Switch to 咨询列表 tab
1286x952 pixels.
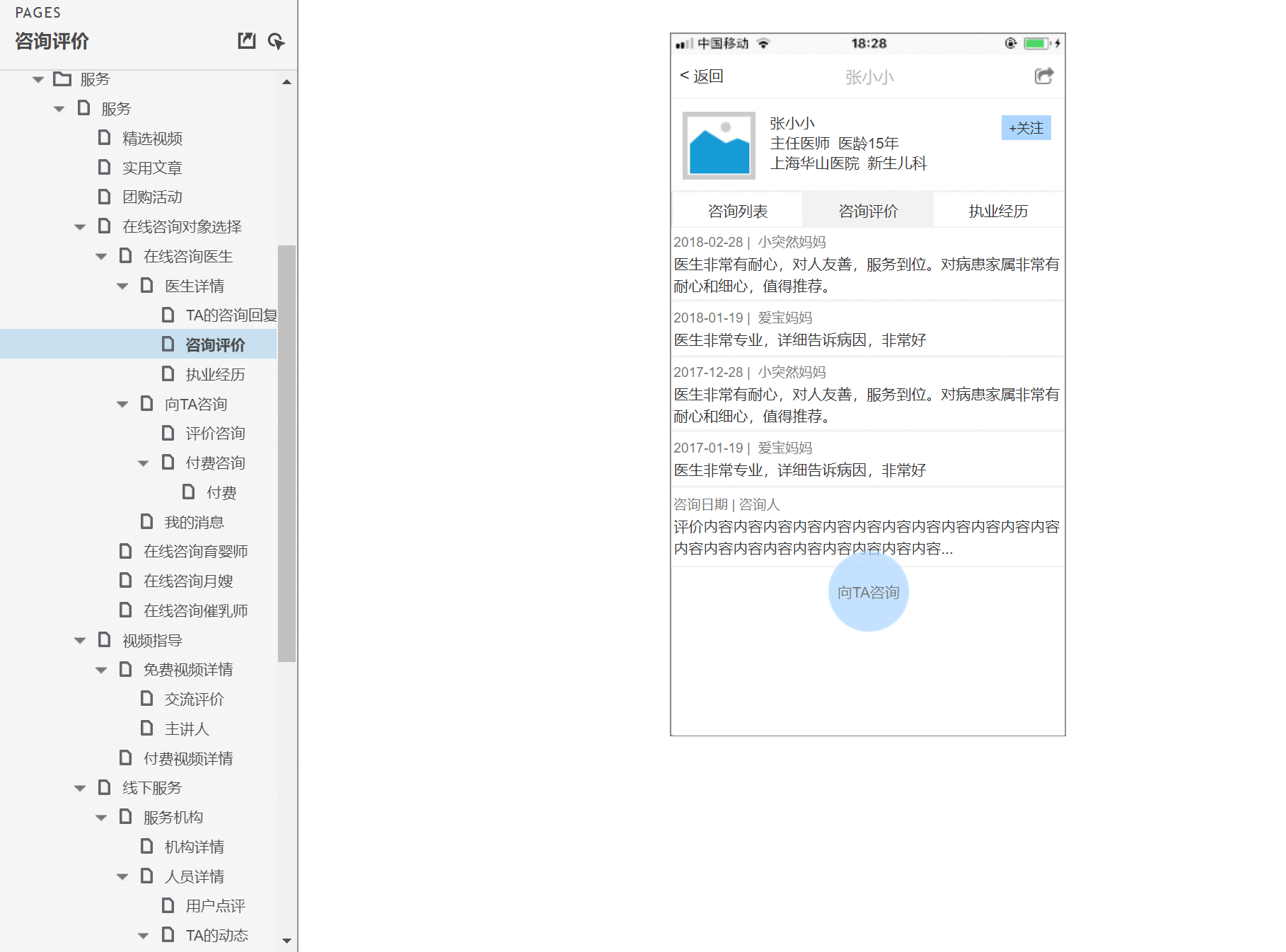[x=737, y=211]
